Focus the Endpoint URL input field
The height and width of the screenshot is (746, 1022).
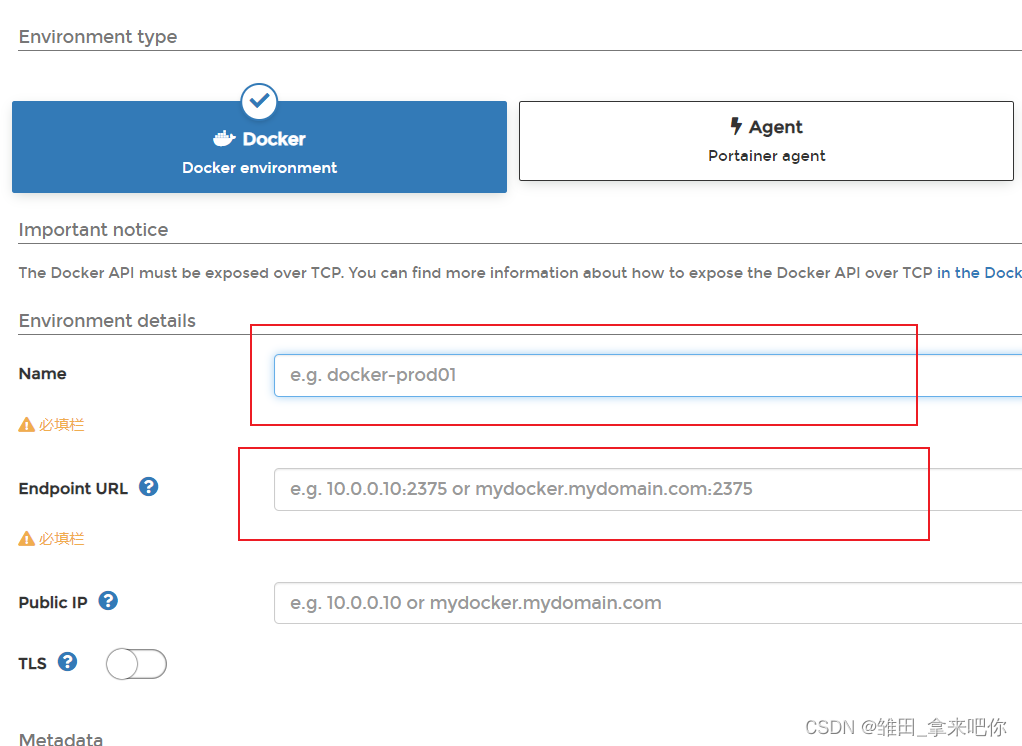[648, 489]
